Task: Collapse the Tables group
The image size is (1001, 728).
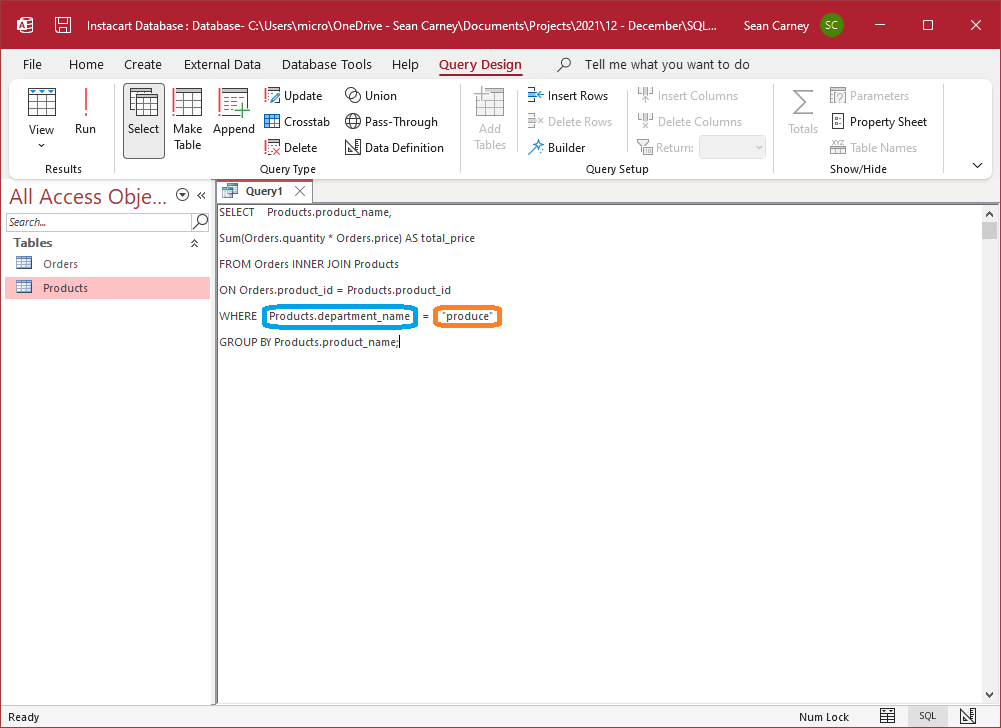Action: [194, 243]
